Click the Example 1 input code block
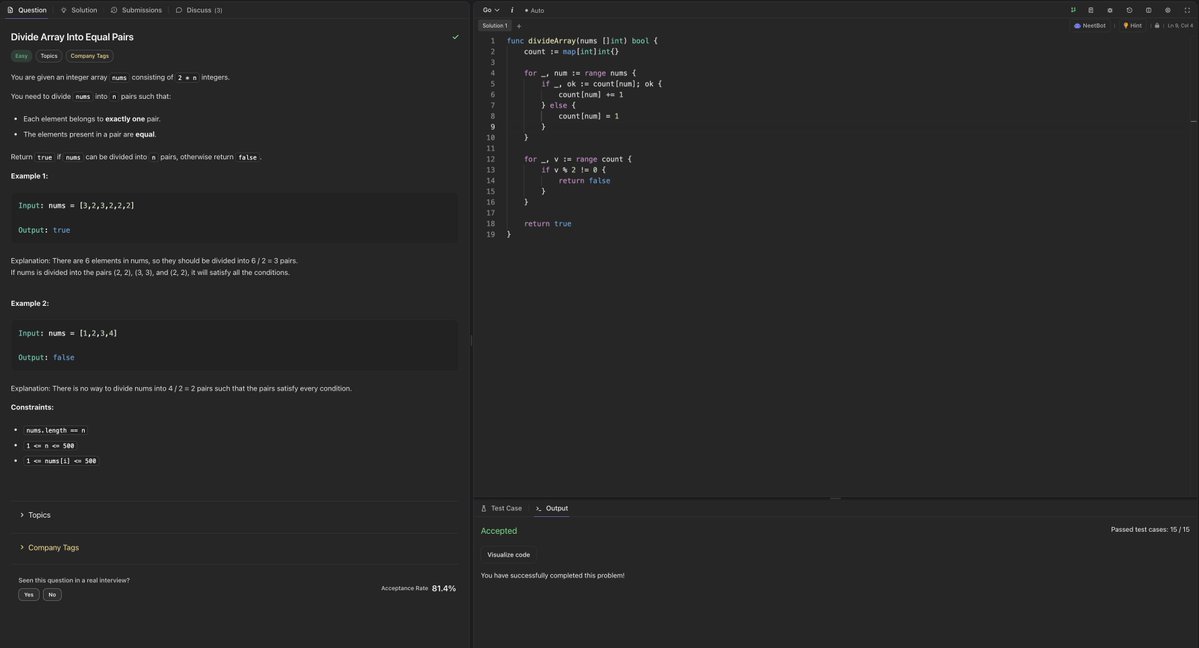Viewport: 1199px width, 648px height. click(235, 218)
